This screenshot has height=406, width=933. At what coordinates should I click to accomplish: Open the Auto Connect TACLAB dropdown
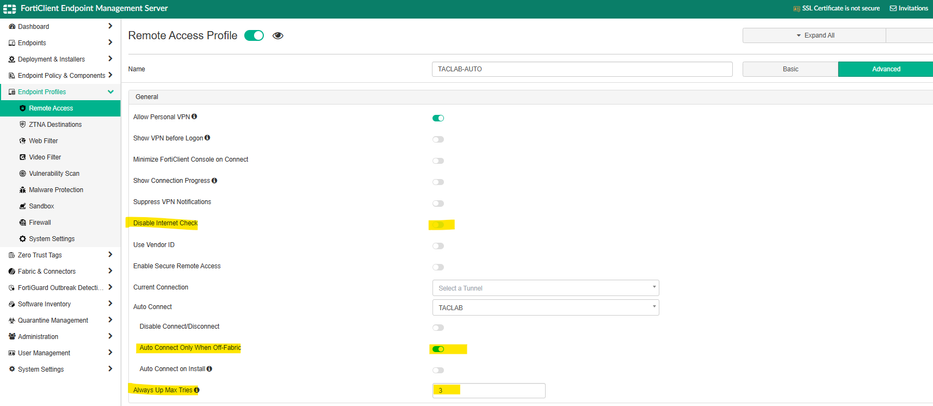[x=546, y=308]
